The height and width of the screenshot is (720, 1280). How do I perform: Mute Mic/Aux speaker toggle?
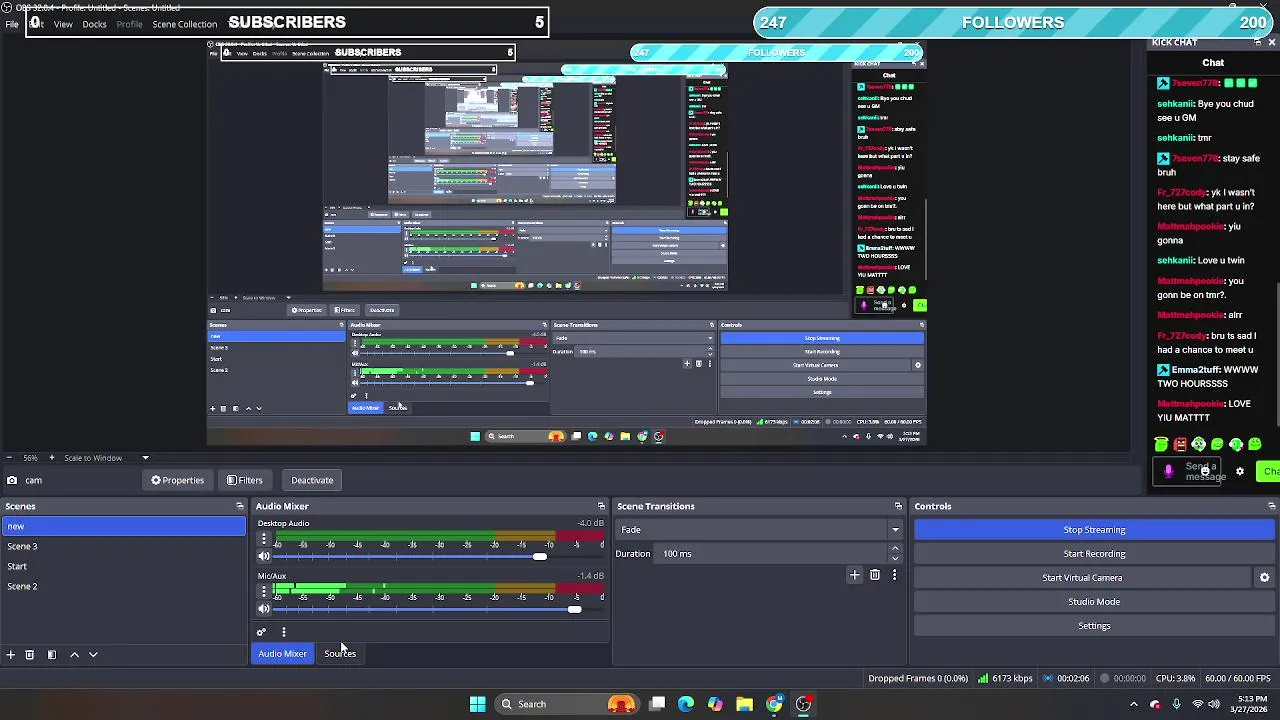point(264,609)
